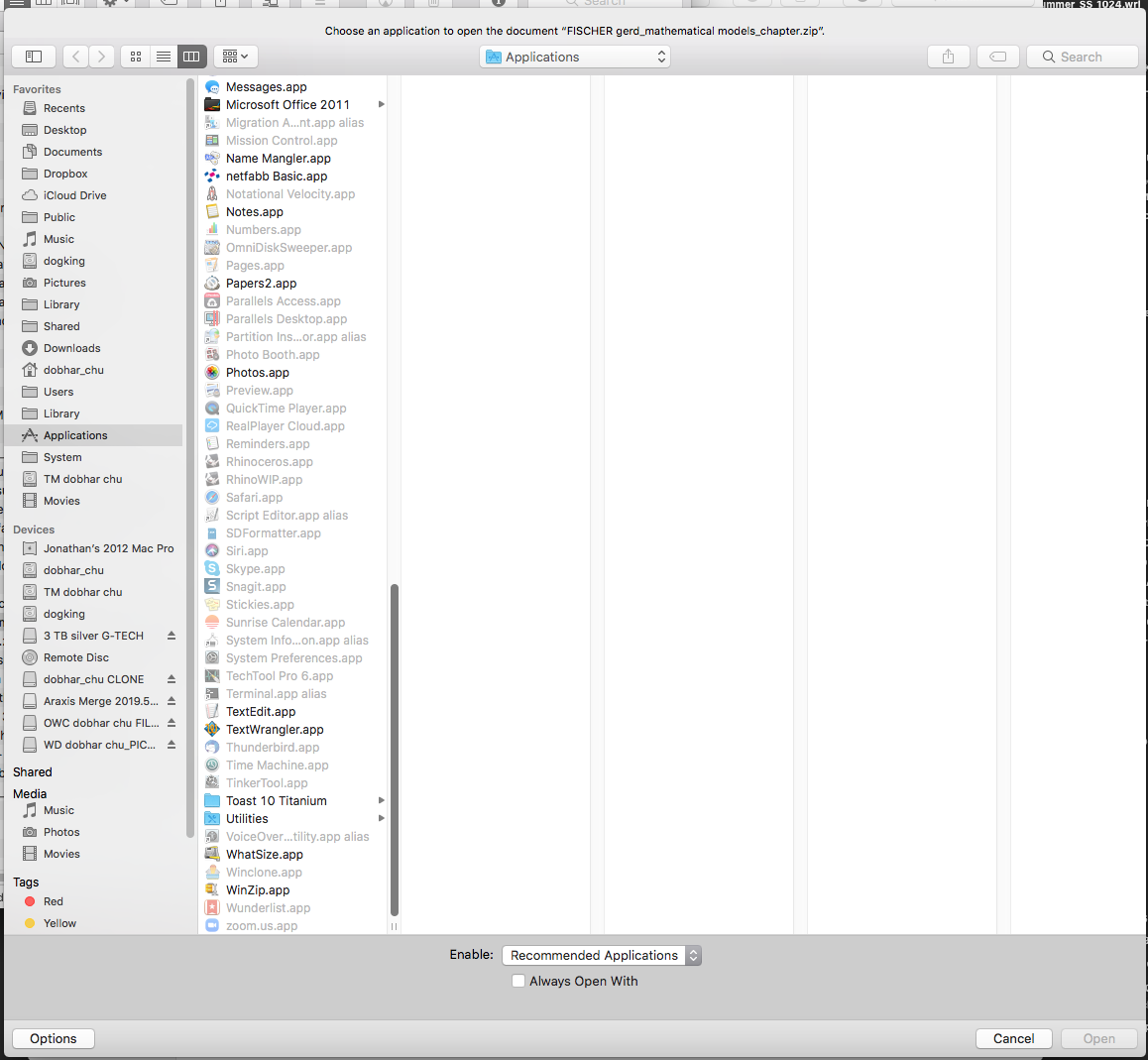This screenshot has width=1148, height=1060.
Task: Open Photos under Media section
Action: (61, 832)
